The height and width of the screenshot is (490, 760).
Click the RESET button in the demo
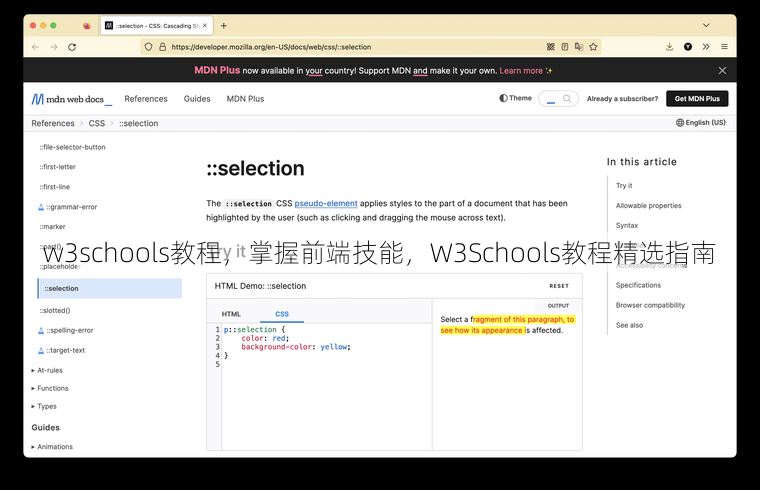point(559,286)
